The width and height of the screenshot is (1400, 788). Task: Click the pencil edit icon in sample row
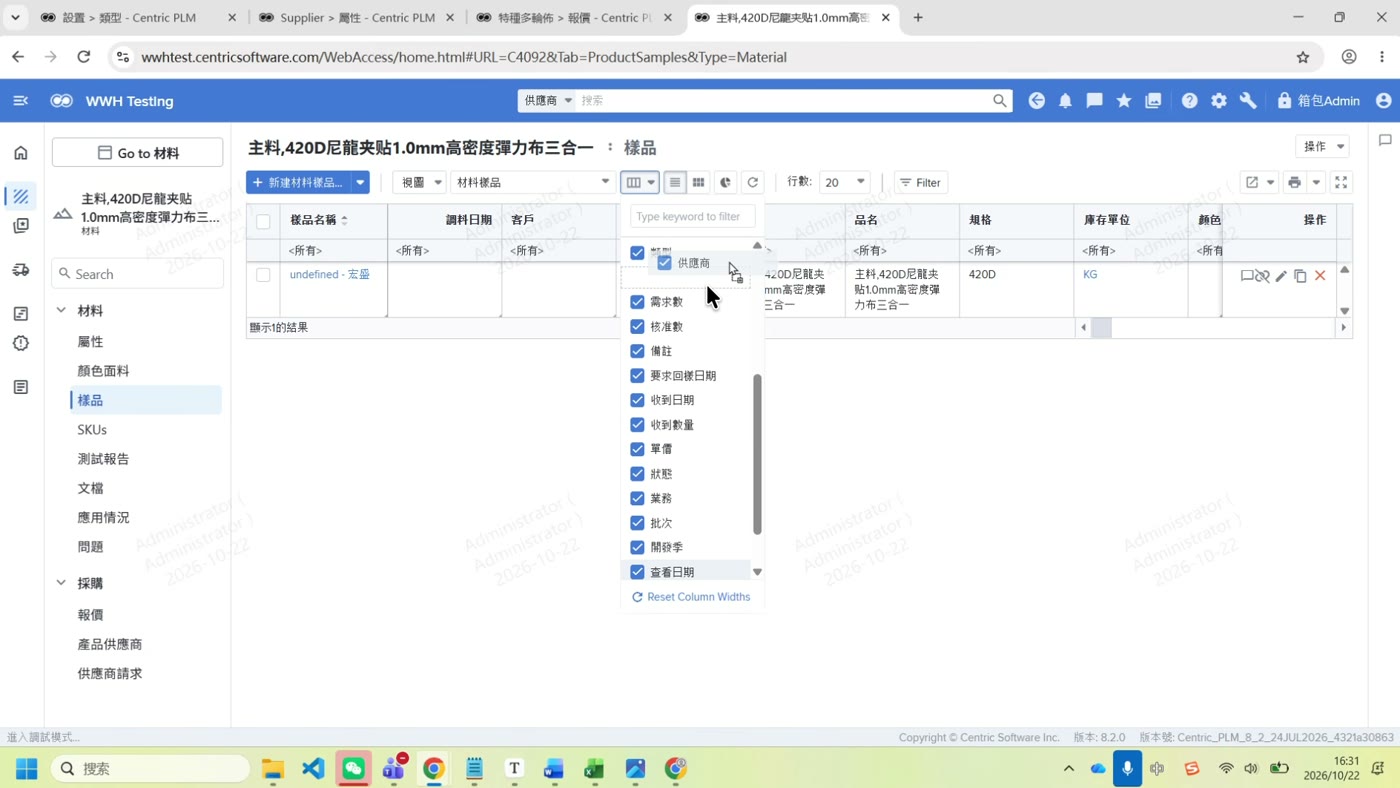click(x=1281, y=276)
